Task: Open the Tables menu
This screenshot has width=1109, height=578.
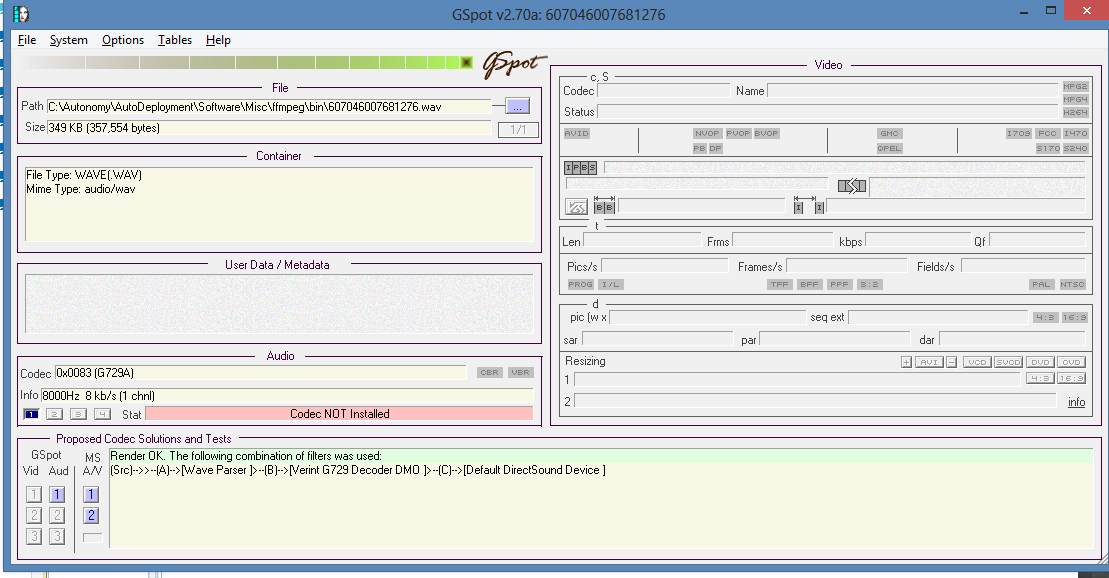Action: tap(175, 40)
